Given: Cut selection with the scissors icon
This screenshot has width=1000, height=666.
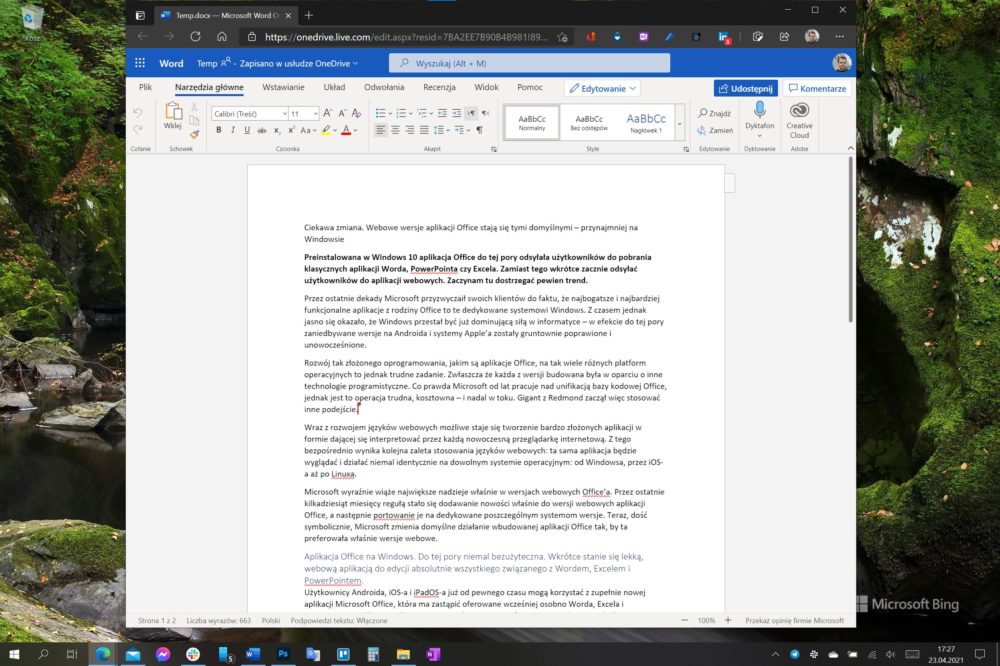Looking at the screenshot, I should click(x=195, y=107).
